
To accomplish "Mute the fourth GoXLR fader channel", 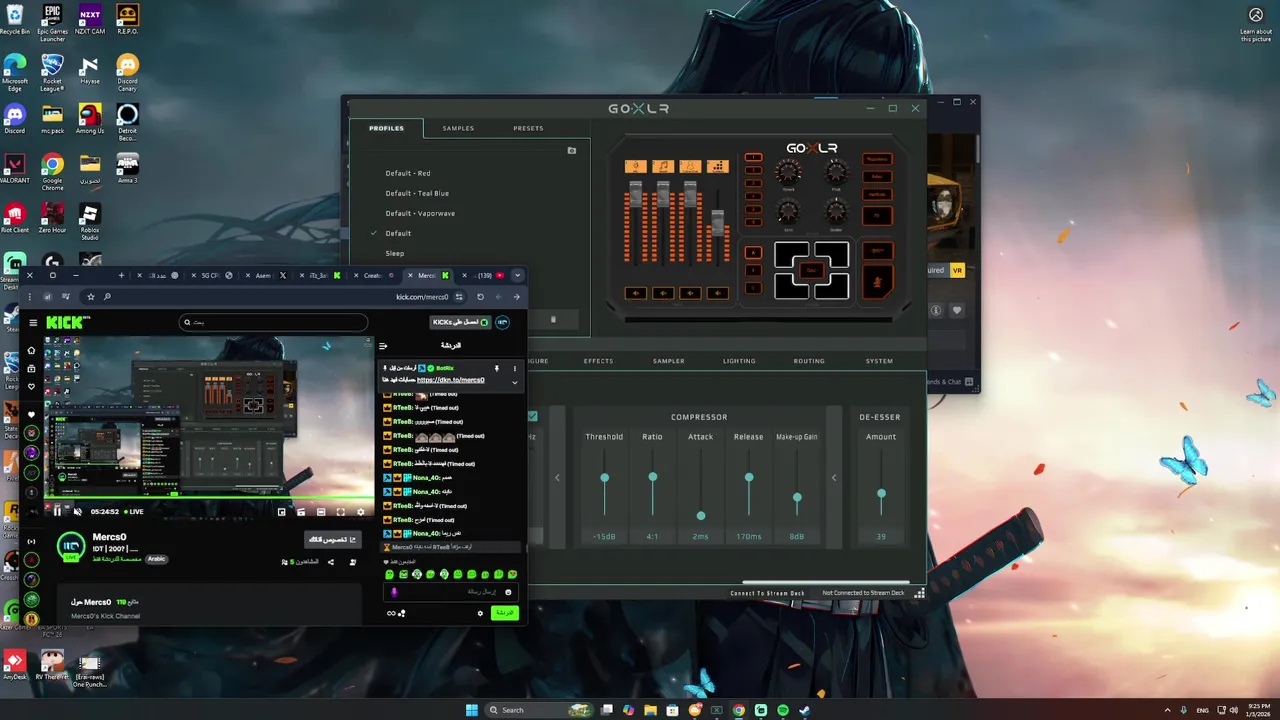I will 718,293.
